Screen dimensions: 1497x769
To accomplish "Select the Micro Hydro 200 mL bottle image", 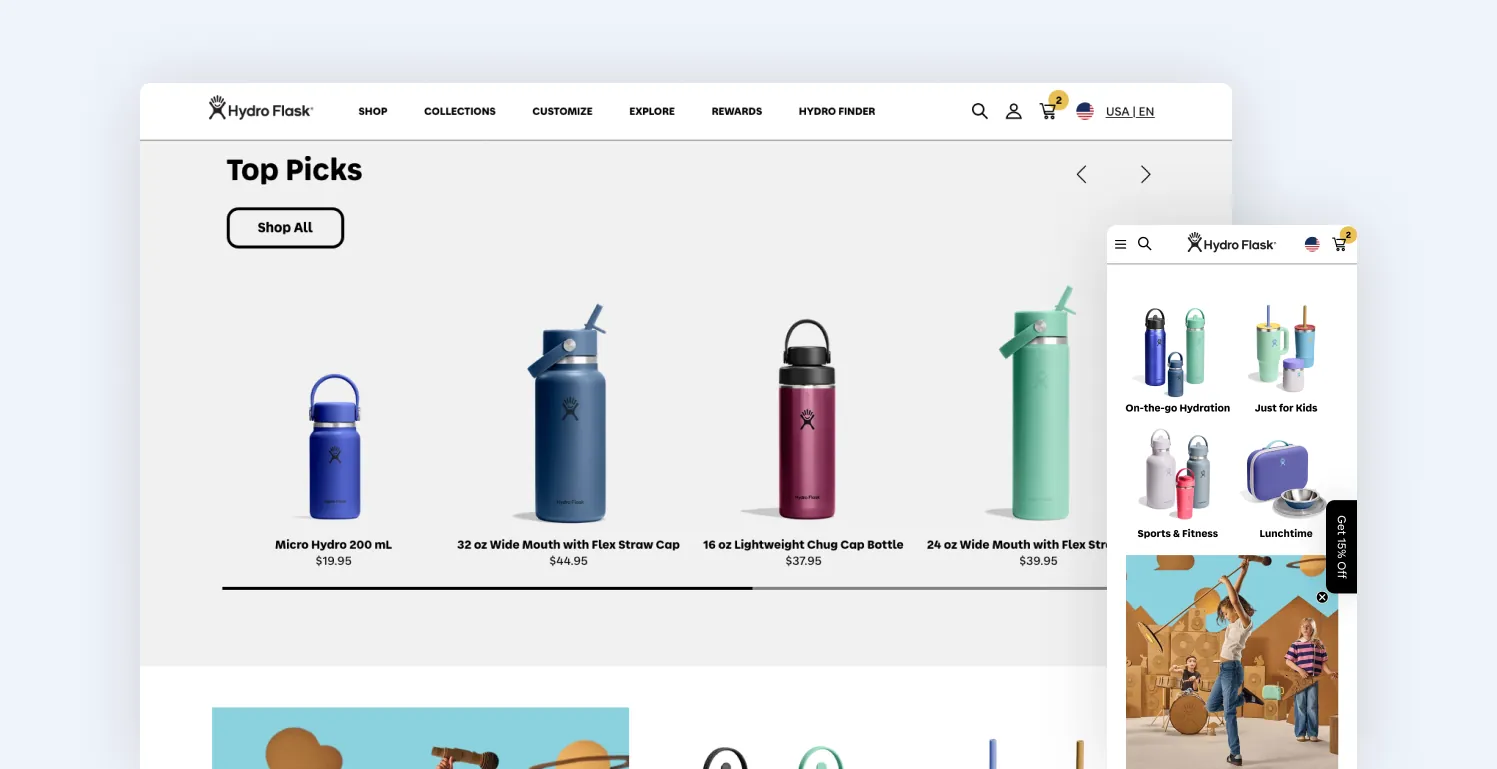I will point(334,447).
